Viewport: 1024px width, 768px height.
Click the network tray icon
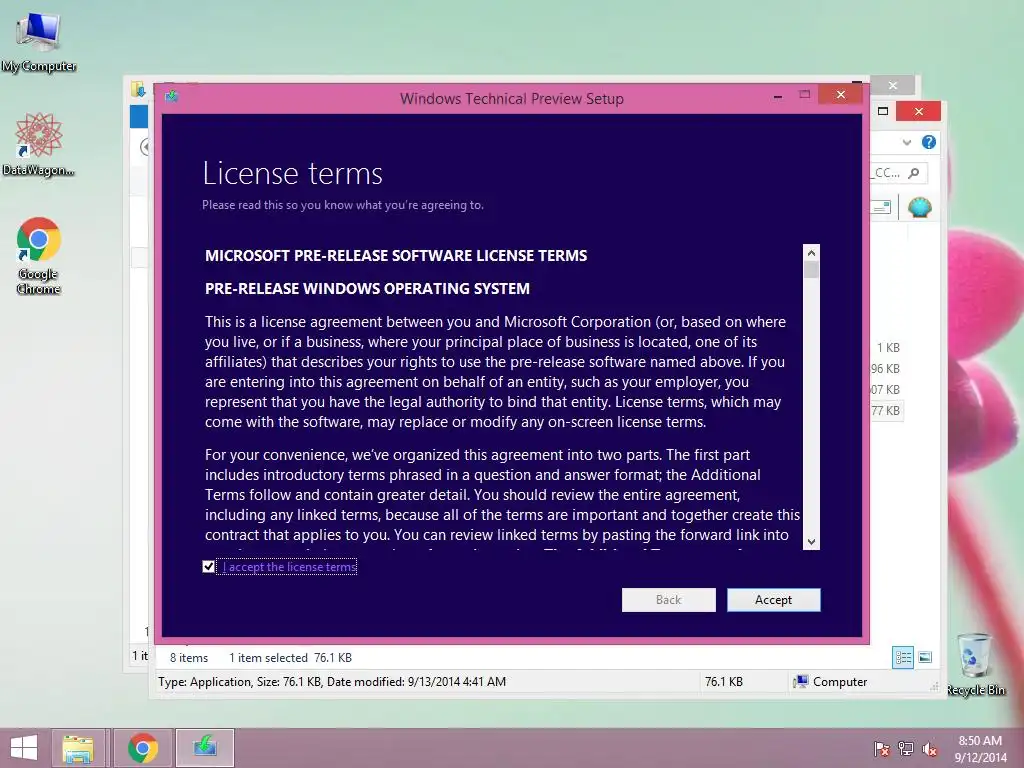pos(906,749)
